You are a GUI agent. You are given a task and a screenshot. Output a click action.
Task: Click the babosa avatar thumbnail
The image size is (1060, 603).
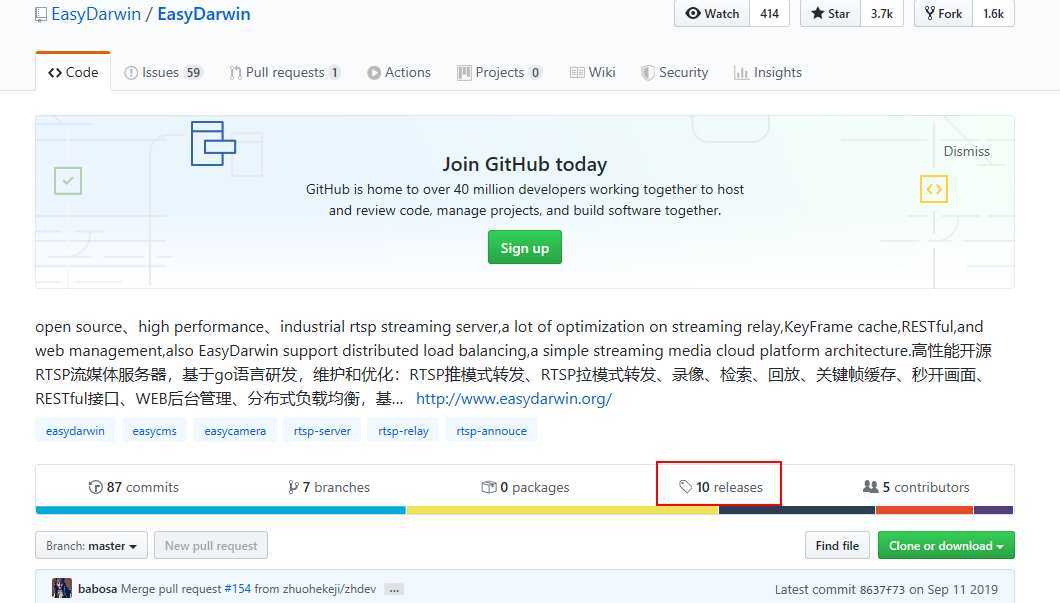click(x=62, y=589)
